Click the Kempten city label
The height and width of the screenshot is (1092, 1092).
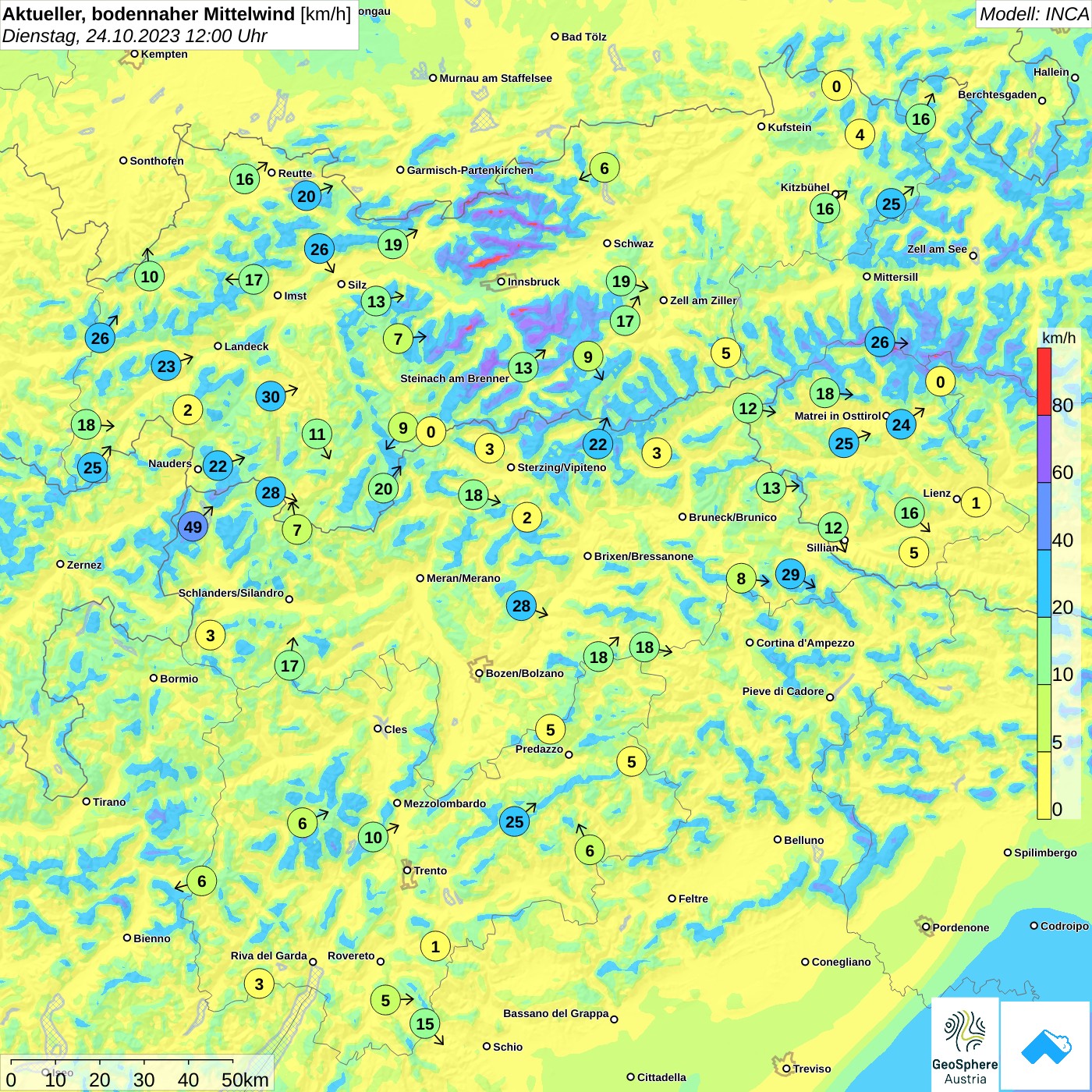164,54
